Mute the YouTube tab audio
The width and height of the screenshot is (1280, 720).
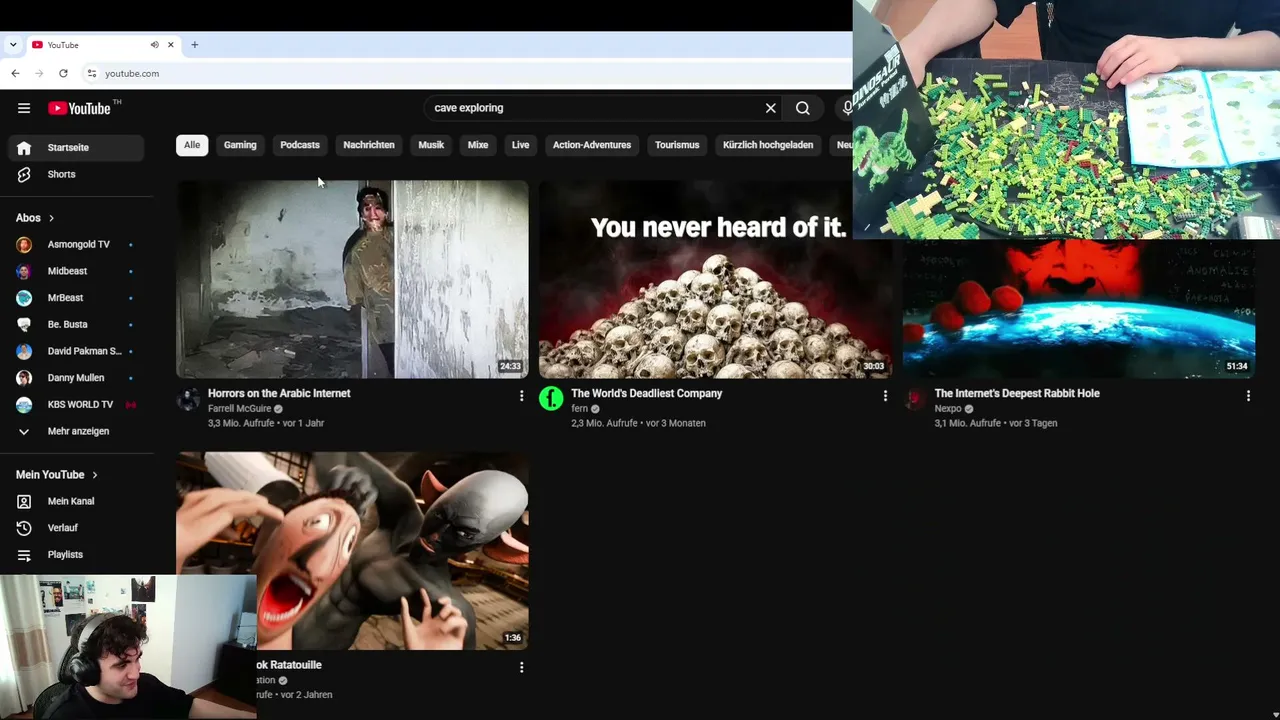click(x=154, y=45)
